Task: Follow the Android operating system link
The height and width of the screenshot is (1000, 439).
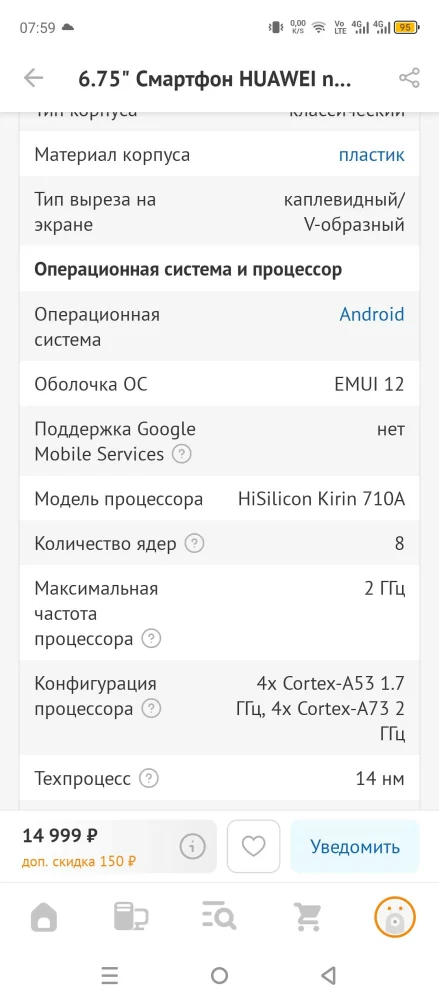Action: 371,314
